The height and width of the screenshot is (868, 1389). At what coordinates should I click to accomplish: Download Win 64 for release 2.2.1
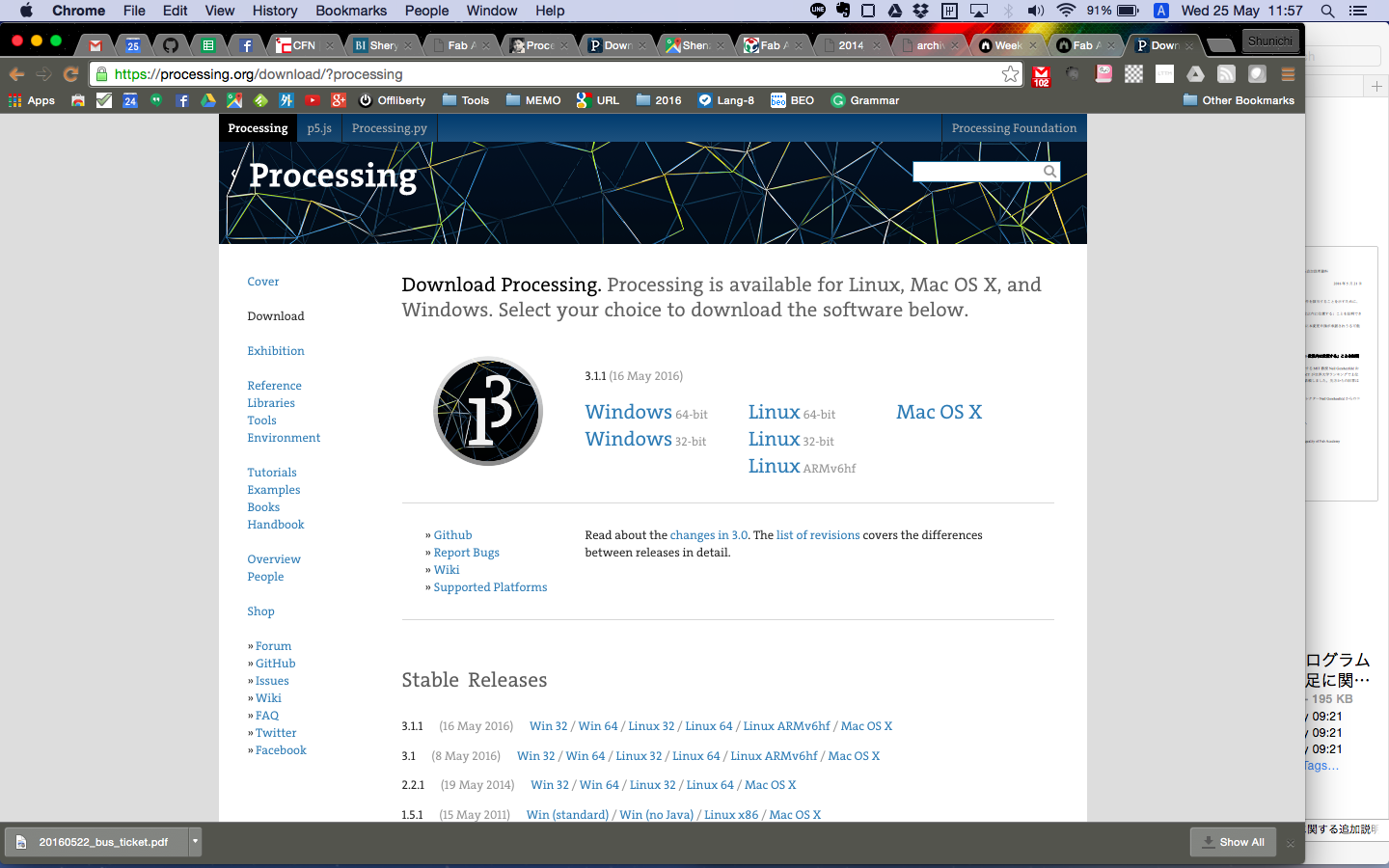pos(599,785)
